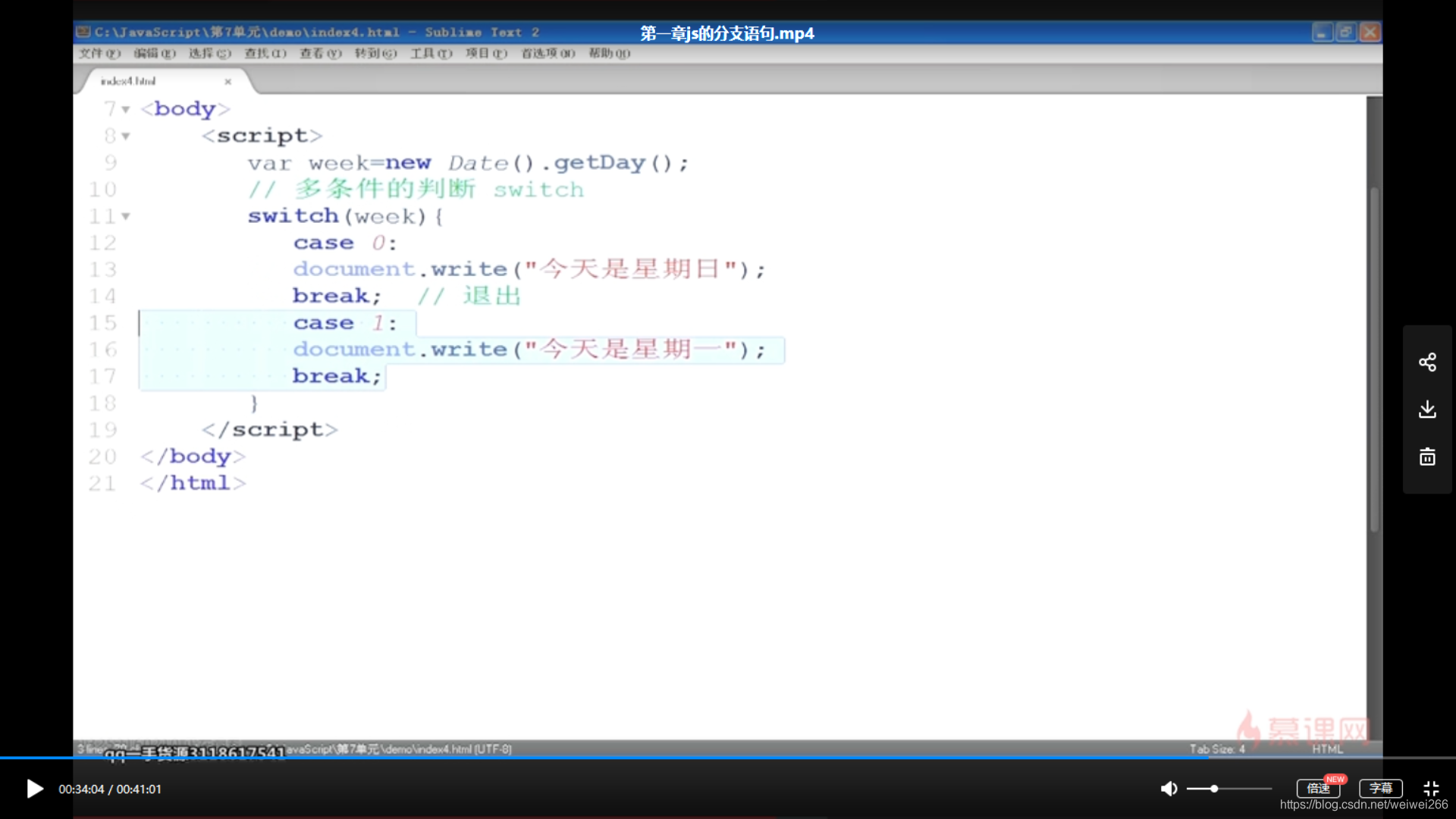Open the 帮助 menu
The height and width of the screenshot is (819, 1456).
pos(610,53)
